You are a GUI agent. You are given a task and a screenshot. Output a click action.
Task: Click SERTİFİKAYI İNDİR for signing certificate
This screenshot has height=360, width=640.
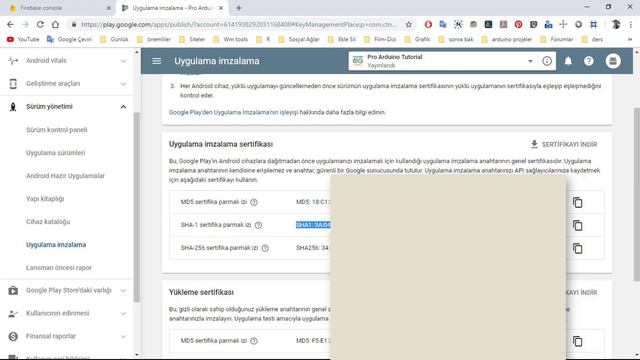coord(564,144)
